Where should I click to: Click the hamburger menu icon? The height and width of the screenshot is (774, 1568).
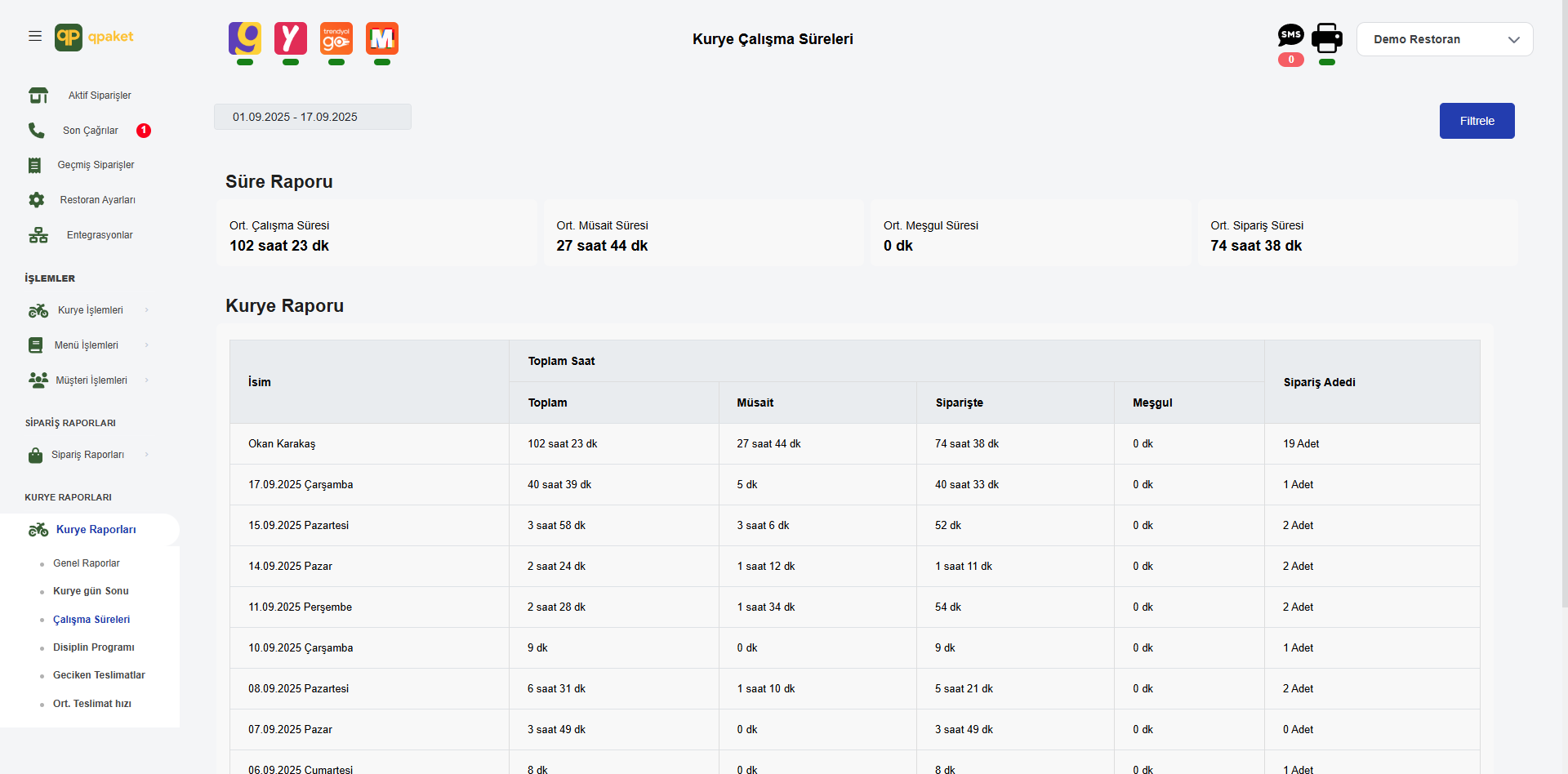click(x=35, y=37)
